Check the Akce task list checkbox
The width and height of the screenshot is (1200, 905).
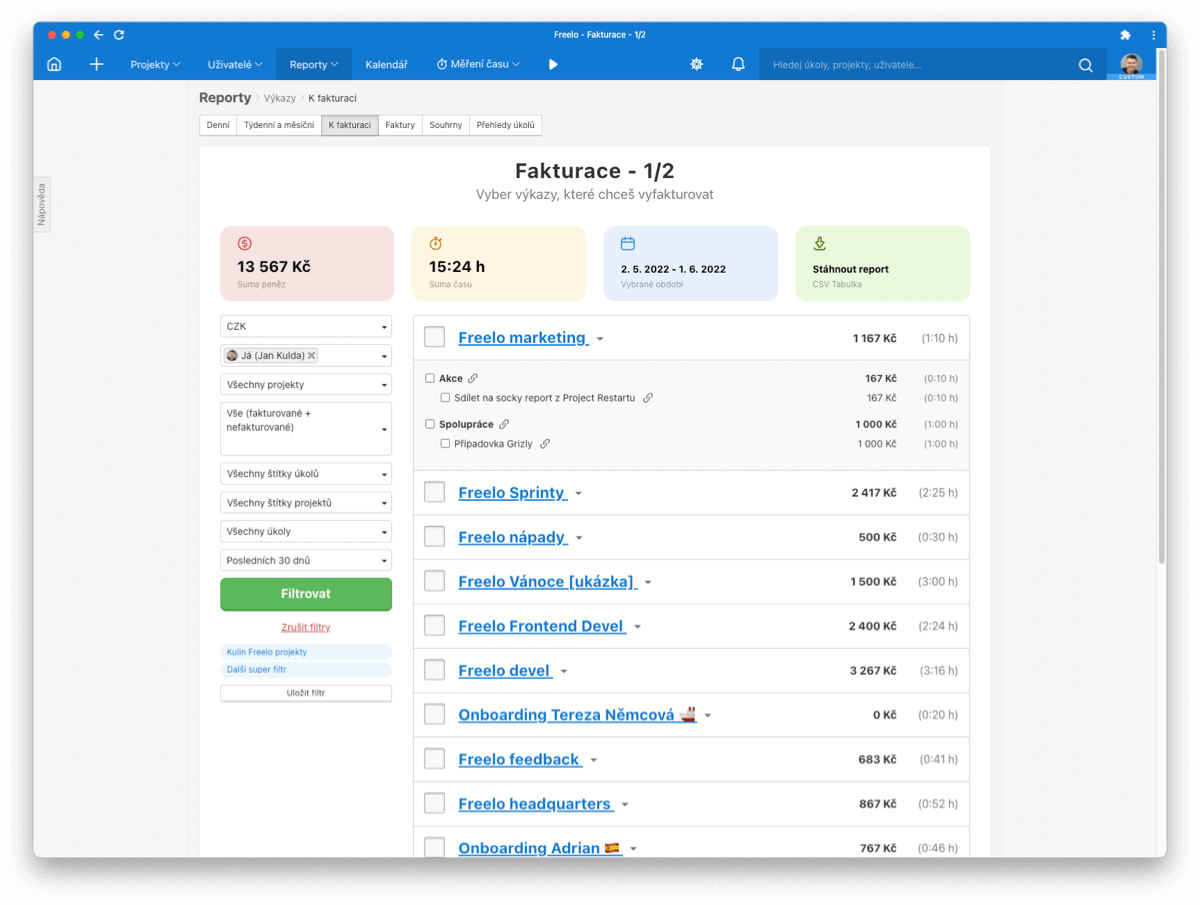point(430,378)
